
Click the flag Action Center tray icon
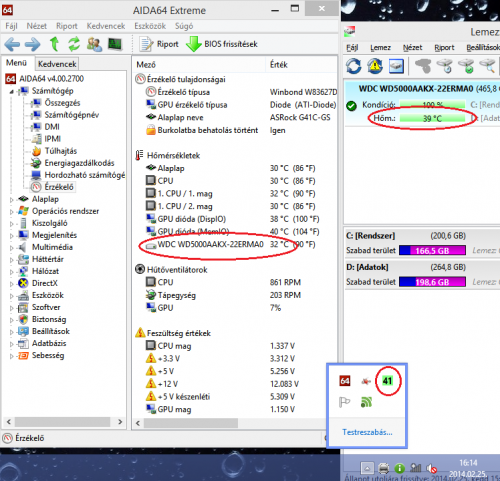tap(344, 402)
